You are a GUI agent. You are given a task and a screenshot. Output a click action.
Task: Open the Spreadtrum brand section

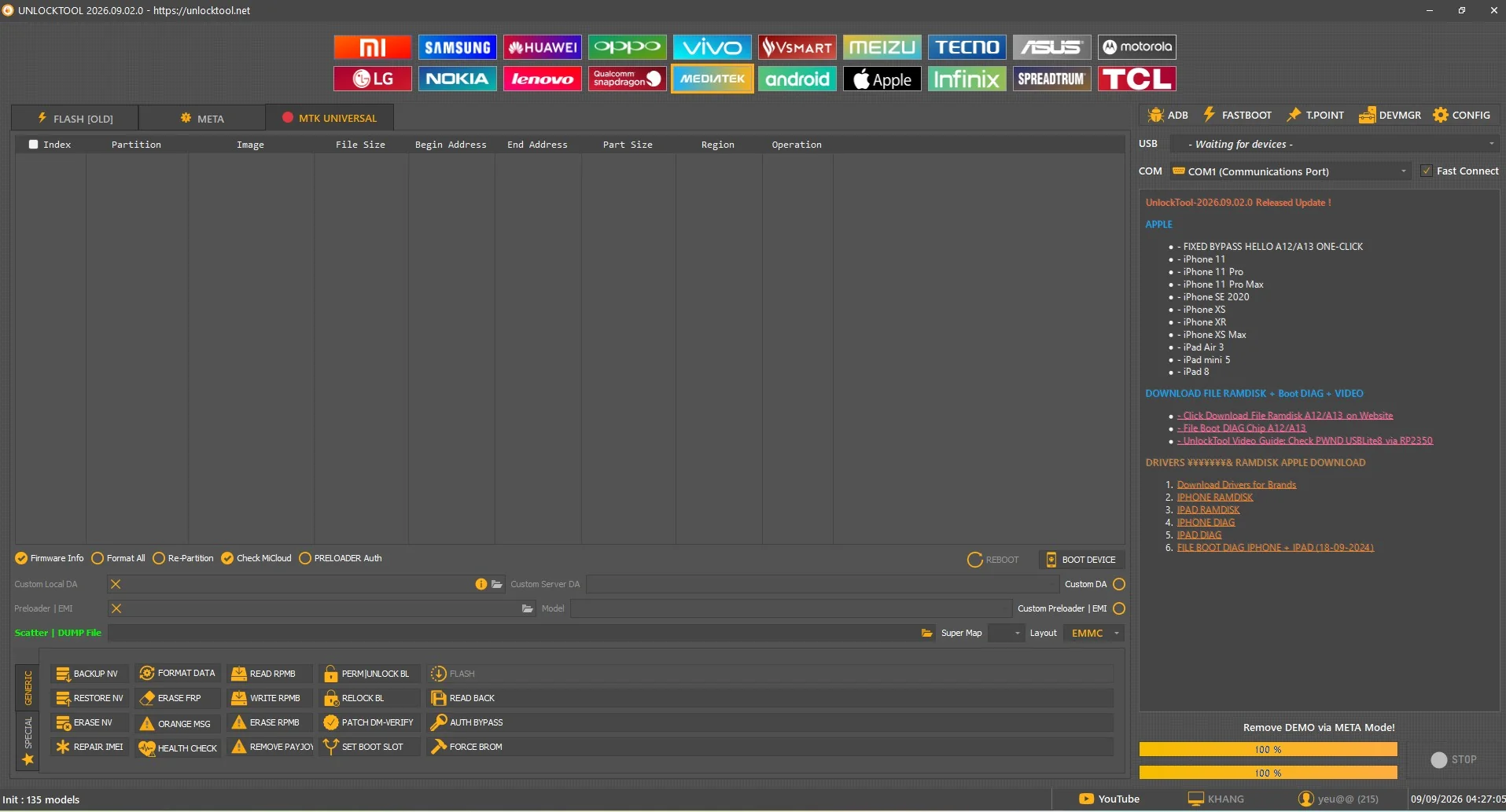1051,79
